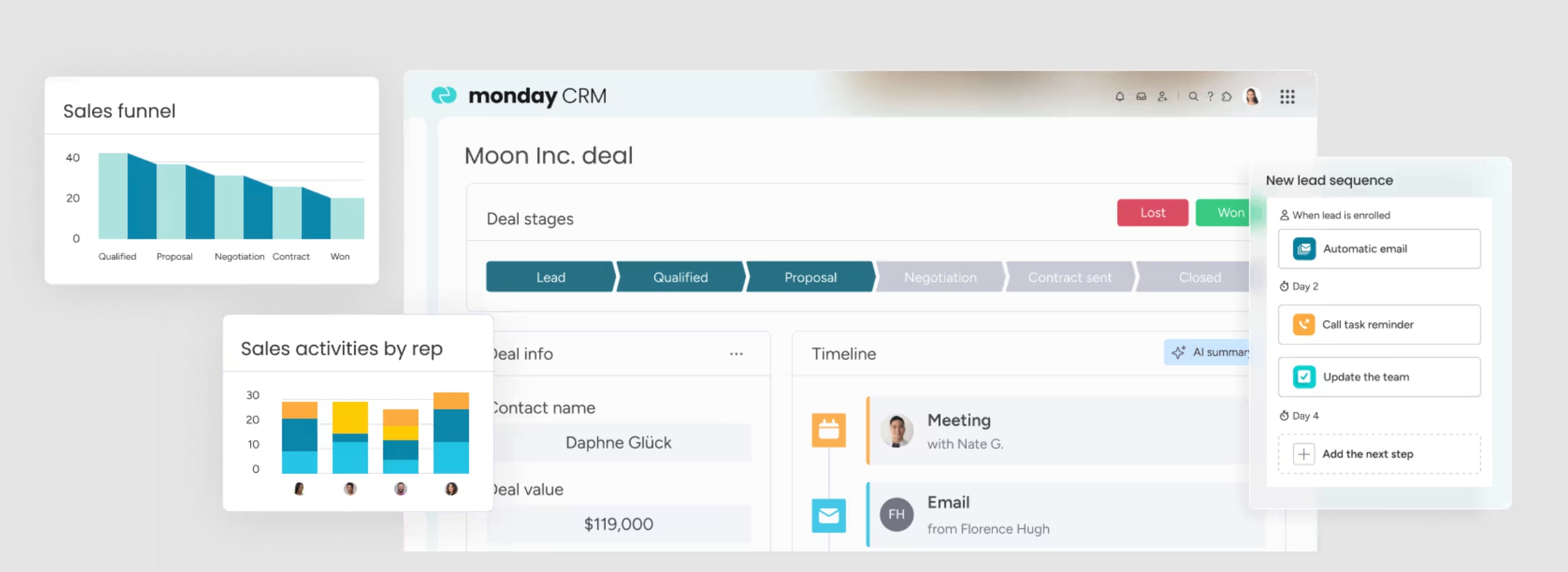Open the Meeting with Nate G. timeline entry
1568x572 pixels.
click(x=1058, y=431)
